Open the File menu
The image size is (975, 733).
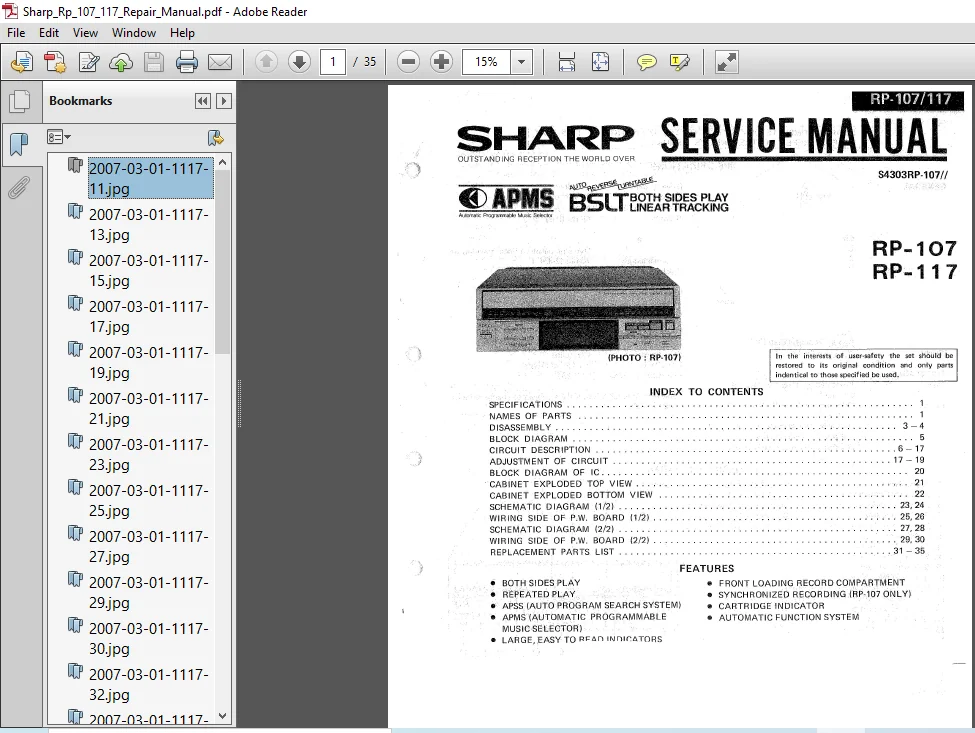tap(16, 33)
